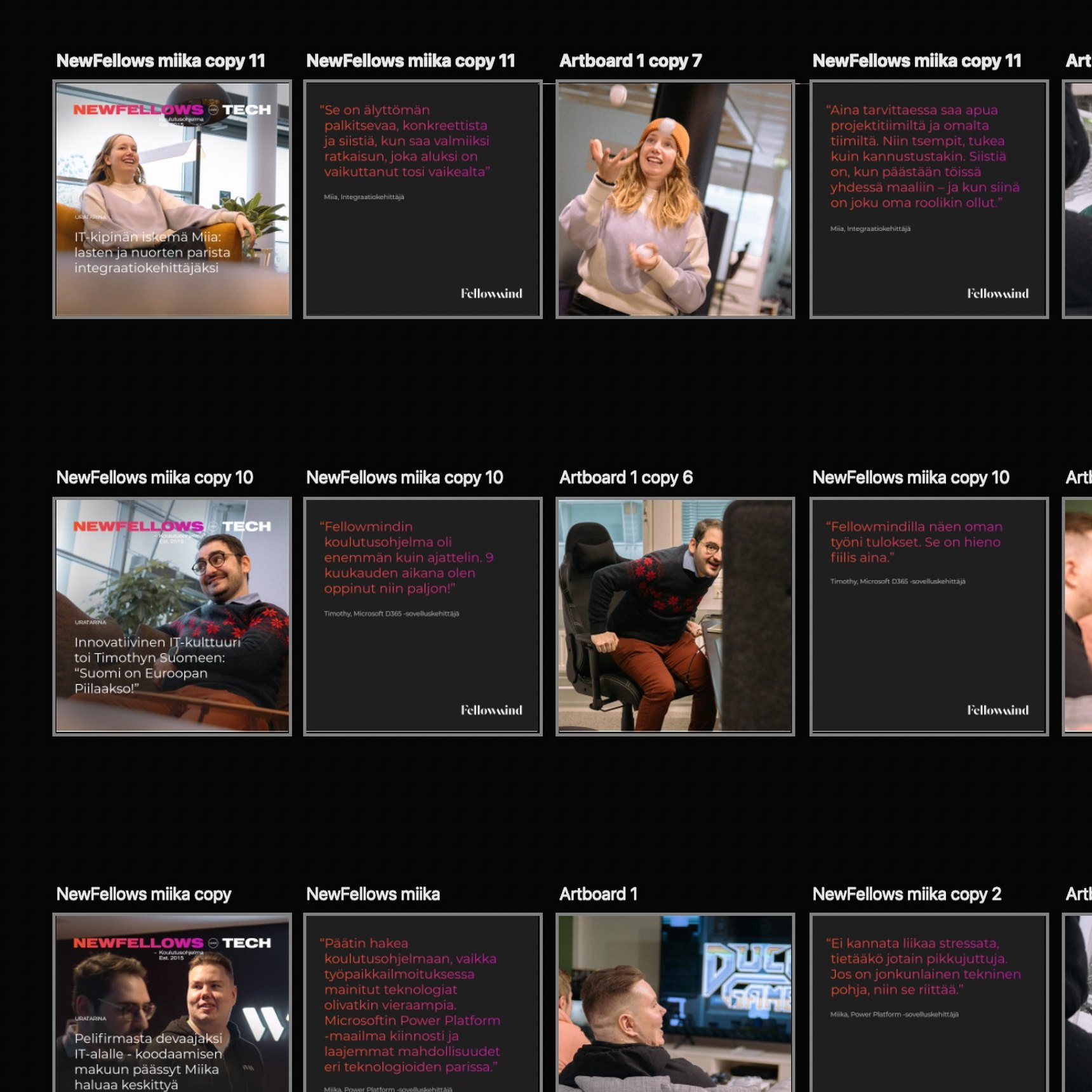
Task: Click Fellowmind logo on 'Aina tarvittaessa' artboard
Action: point(997,293)
